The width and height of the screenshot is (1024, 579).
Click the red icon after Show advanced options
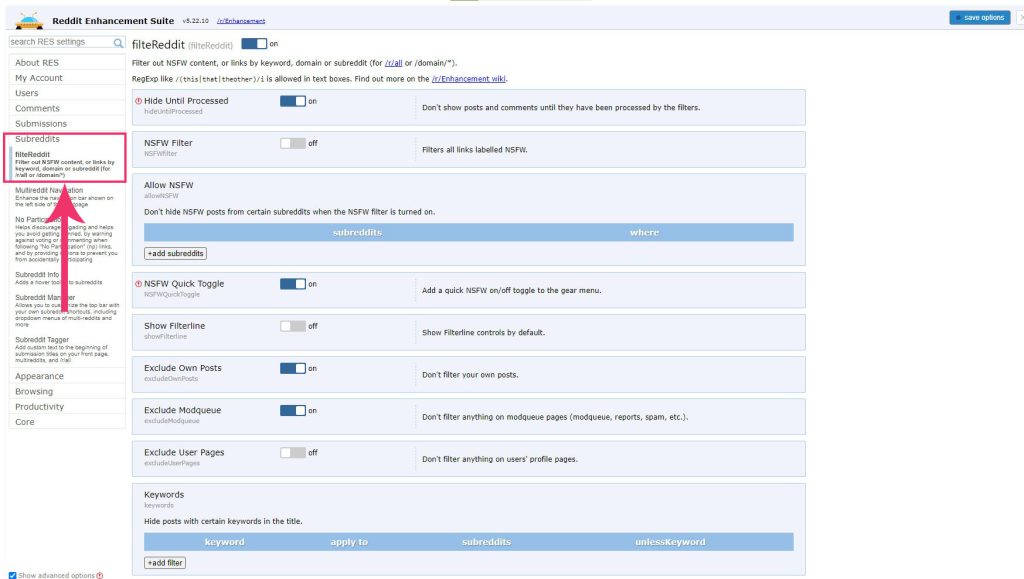(100, 575)
